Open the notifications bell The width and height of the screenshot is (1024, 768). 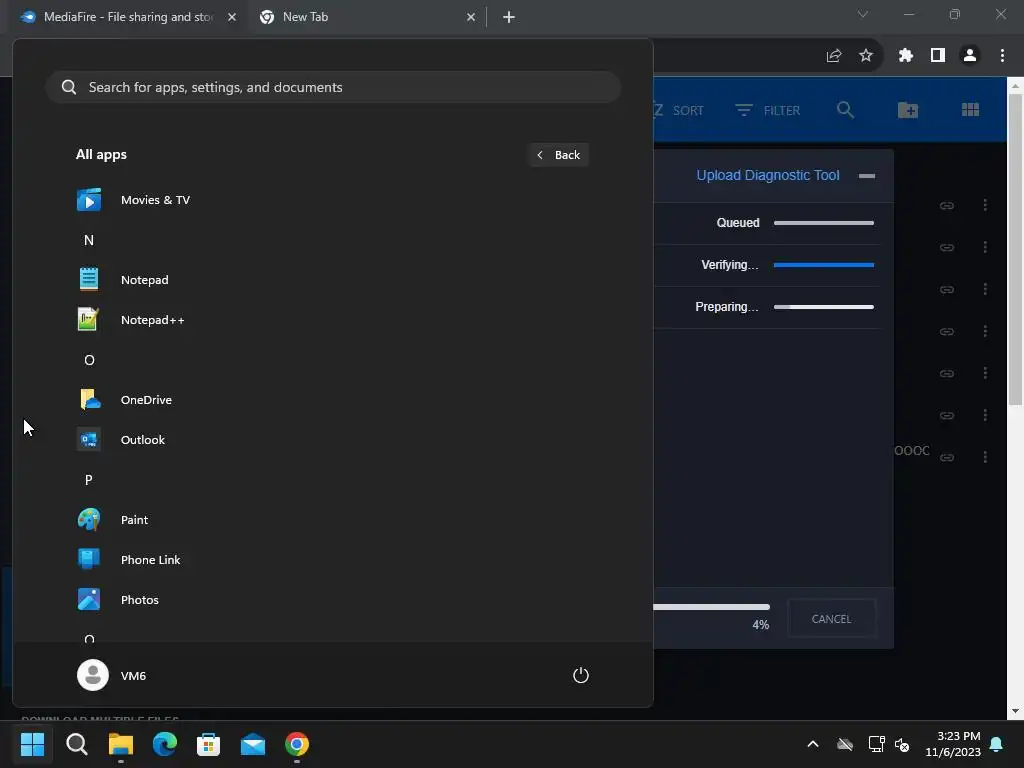click(997, 744)
